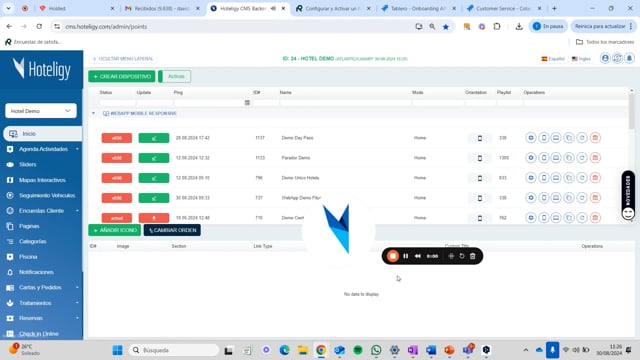Open settings gear for Parador Demo row
The width and height of the screenshot is (640, 360).
(531, 158)
